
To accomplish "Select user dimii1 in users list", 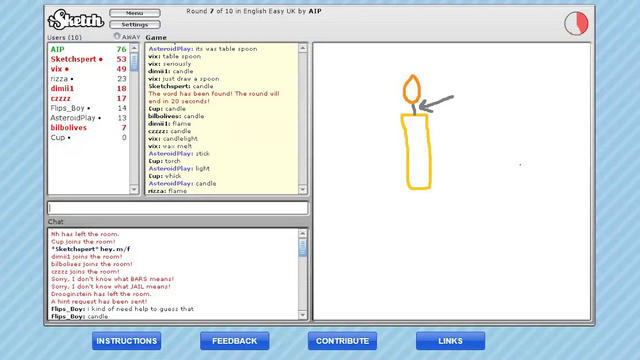I will (88, 89).
